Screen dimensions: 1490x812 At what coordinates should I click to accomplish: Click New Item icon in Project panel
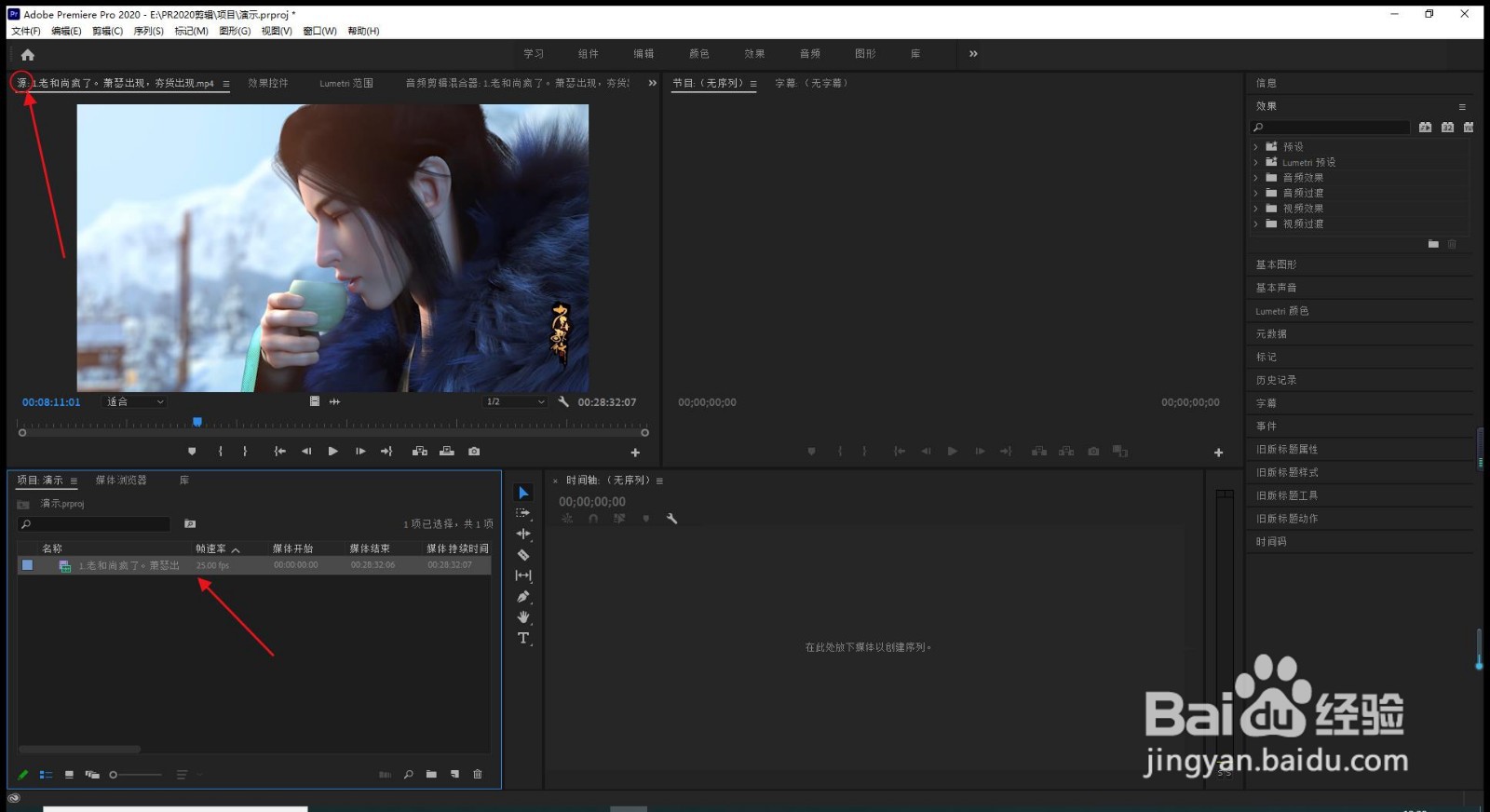[x=454, y=774]
